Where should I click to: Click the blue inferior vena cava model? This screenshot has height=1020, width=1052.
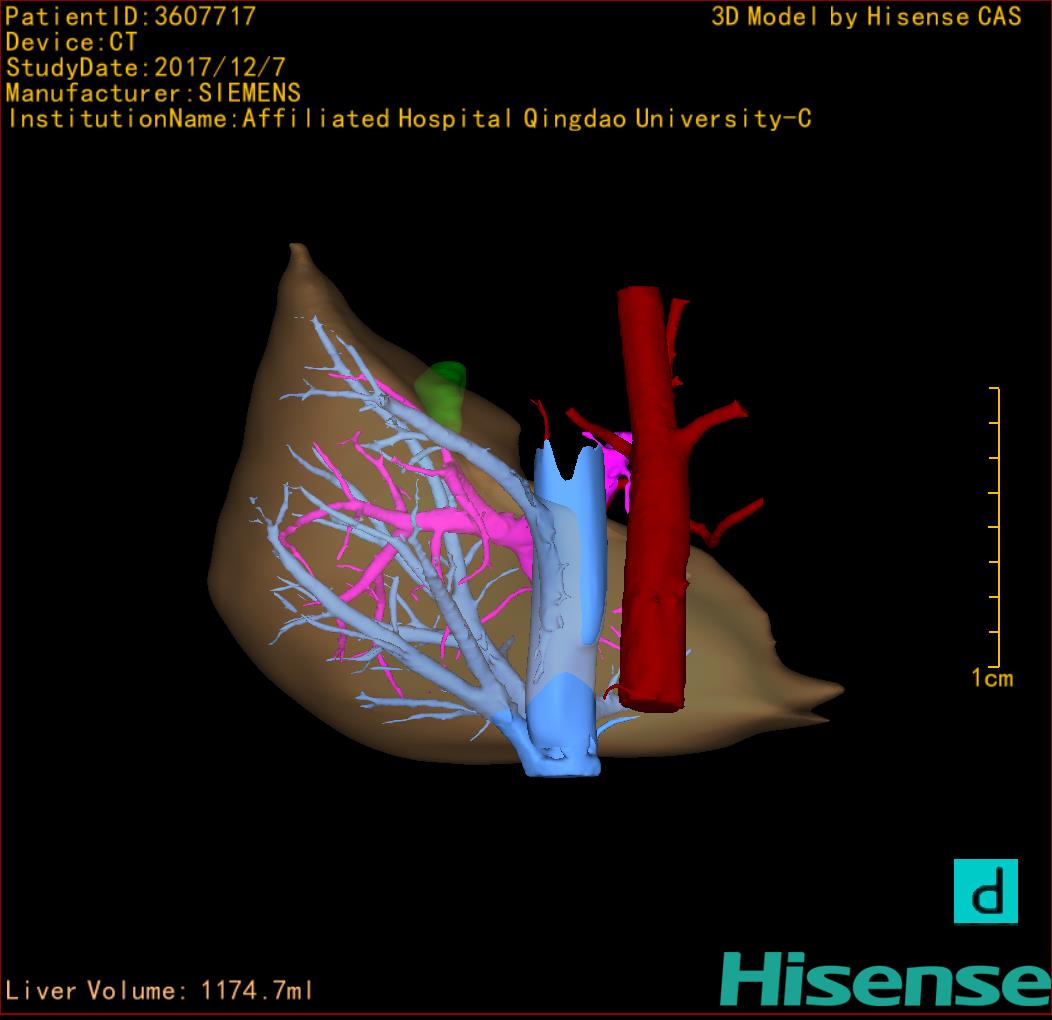click(x=564, y=607)
